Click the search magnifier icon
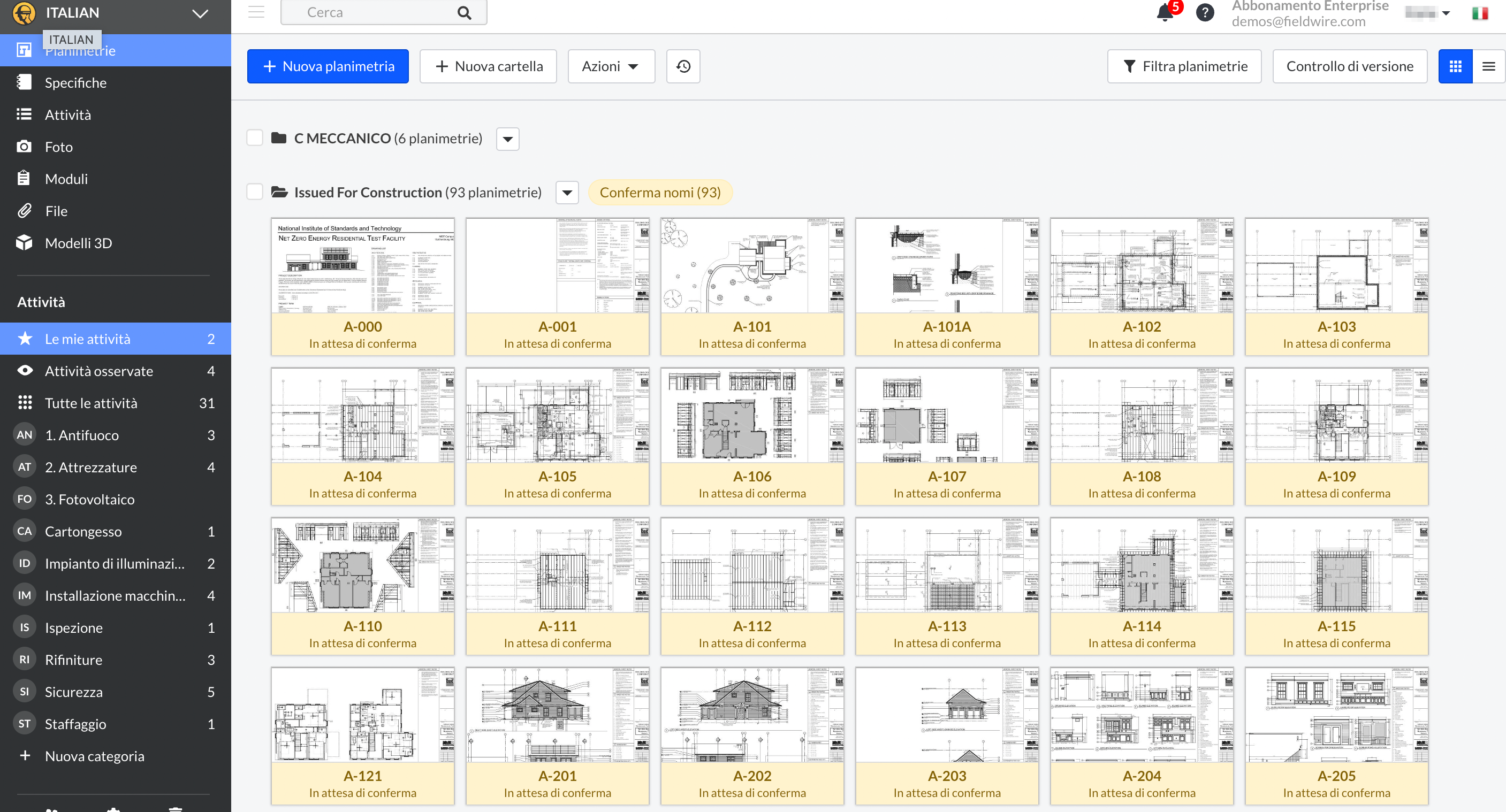This screenshot has height=812, width=1506. click(x=464, y=13)
